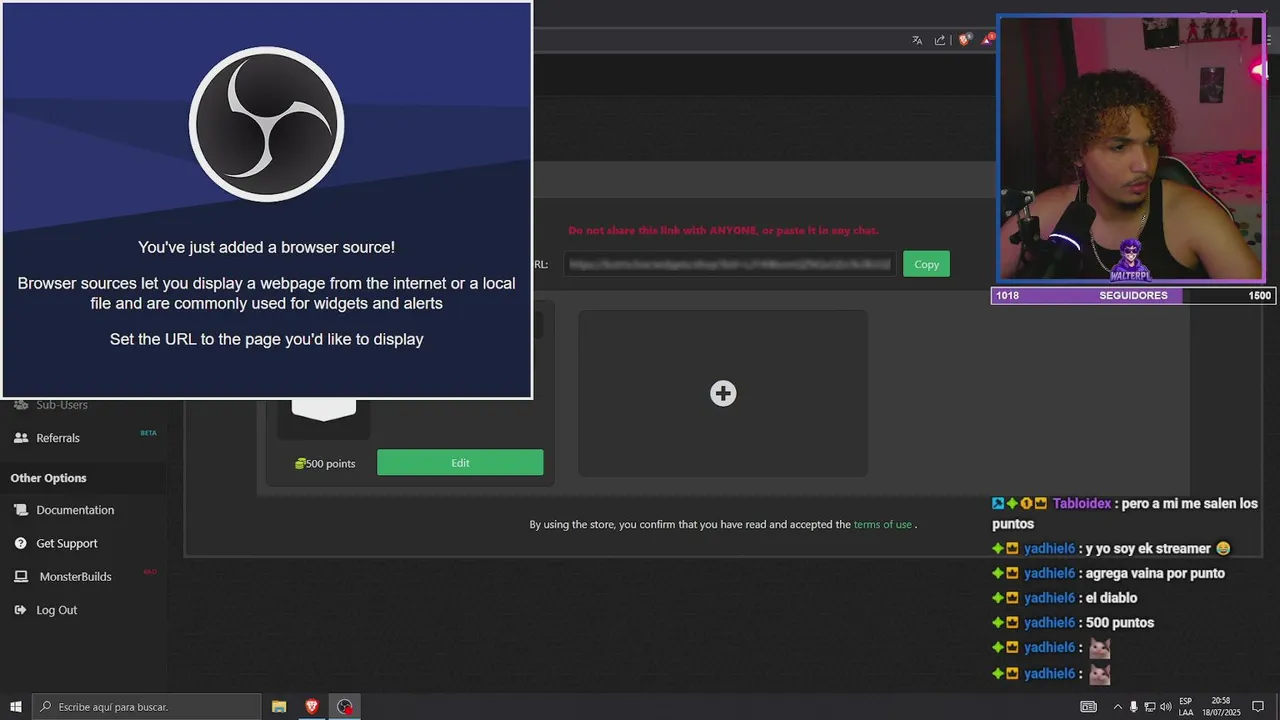Open the volume speaker tray icon
The height and width of the screenshot is (720, 1280).
[1165, 707]
